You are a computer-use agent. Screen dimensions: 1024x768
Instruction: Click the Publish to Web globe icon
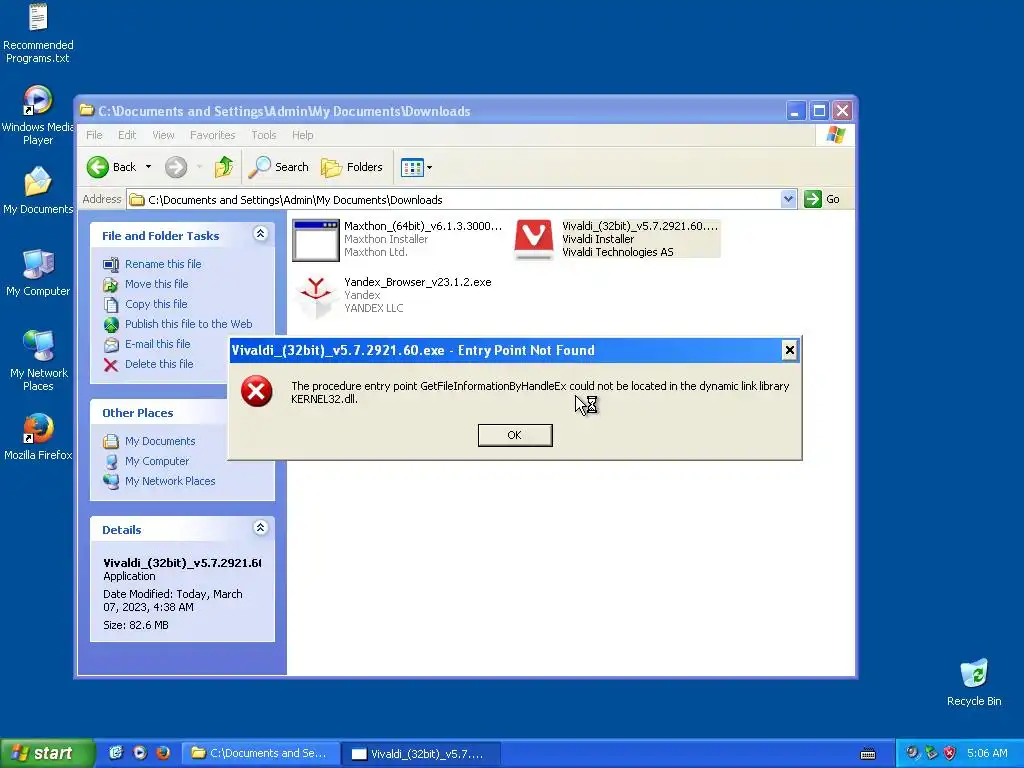pyautogui.click(x=111, y=325)
